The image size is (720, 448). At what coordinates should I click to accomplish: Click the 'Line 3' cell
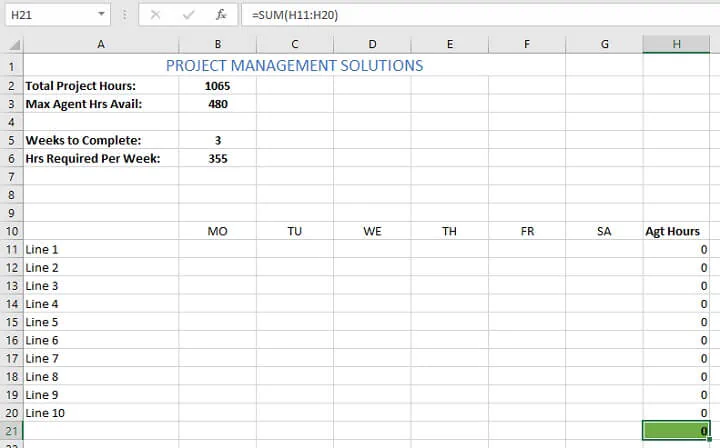click(101, 286)
